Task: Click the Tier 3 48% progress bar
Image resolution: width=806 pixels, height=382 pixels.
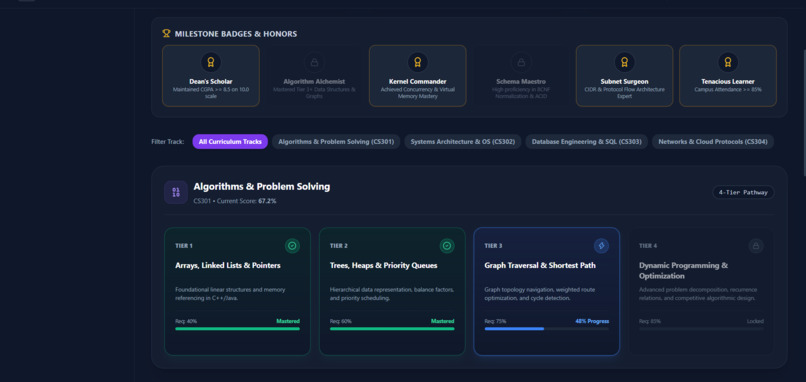Action: click(x=547, y=329)
